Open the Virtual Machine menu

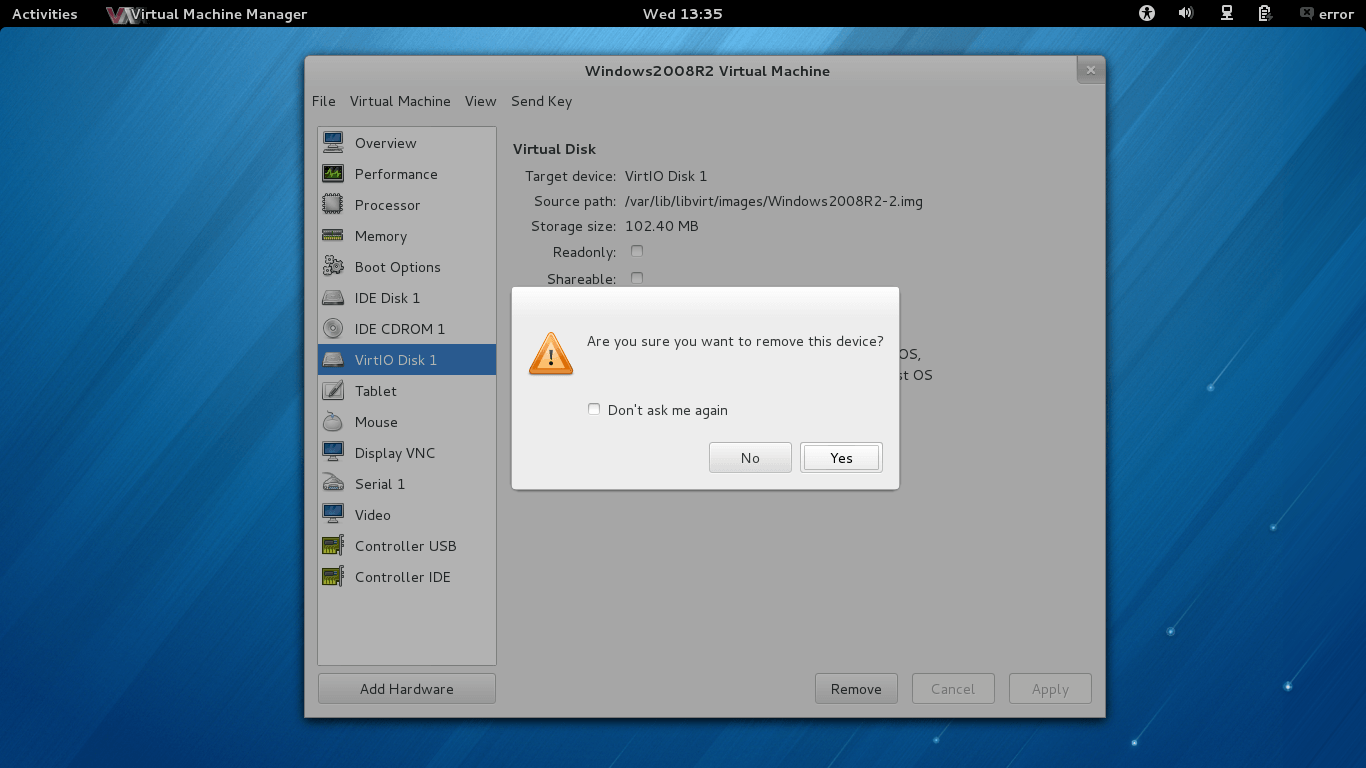click(400, 101)
